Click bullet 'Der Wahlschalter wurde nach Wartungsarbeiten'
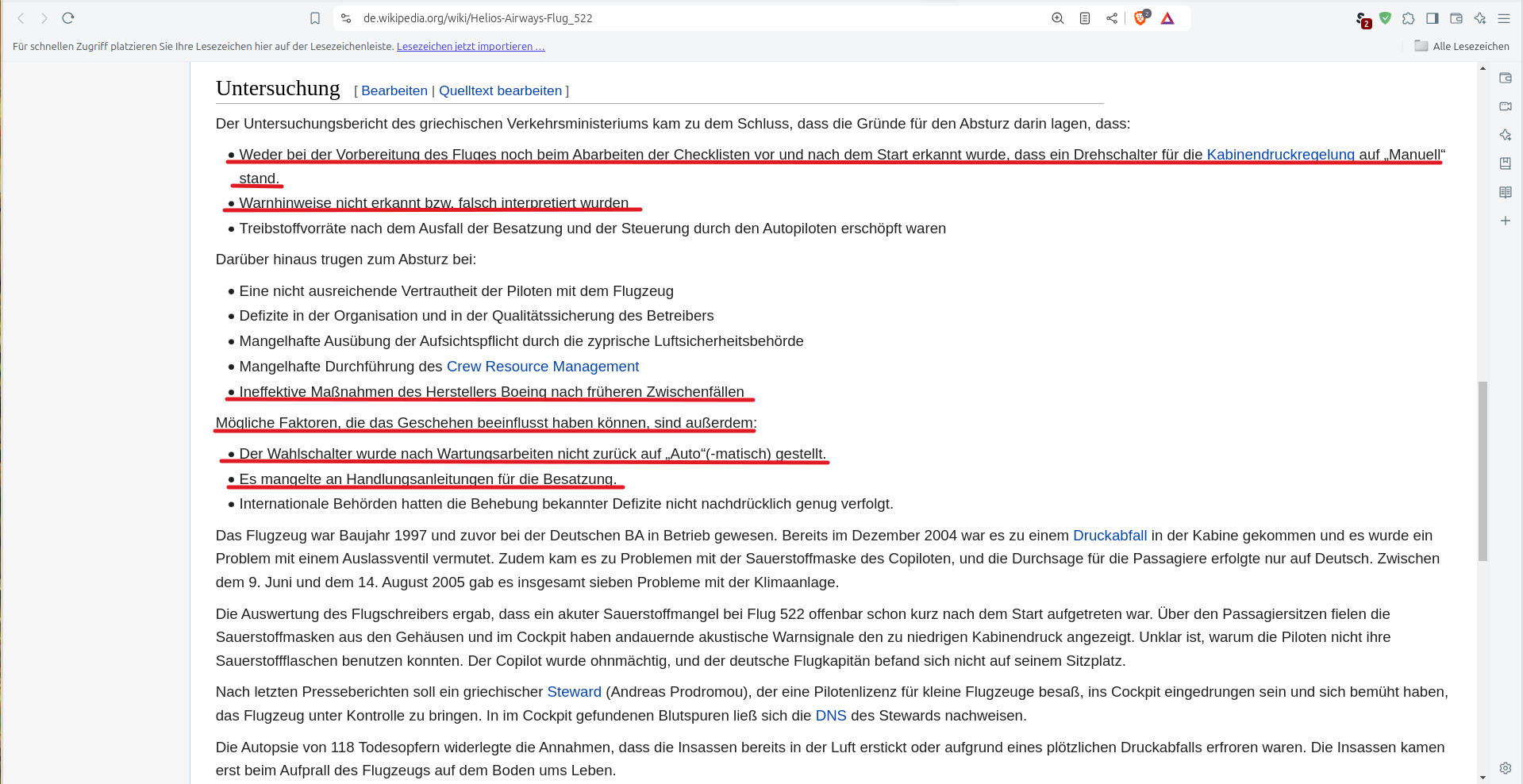Viewport: 1523px width, 784px height. click(533, 454)
